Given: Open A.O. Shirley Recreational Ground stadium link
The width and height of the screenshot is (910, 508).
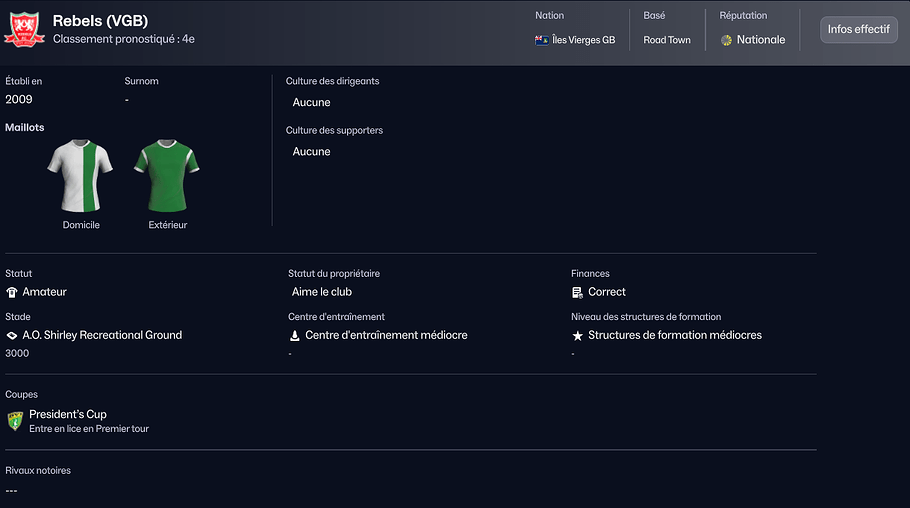Looking at the screenshot, I should 102,335.
